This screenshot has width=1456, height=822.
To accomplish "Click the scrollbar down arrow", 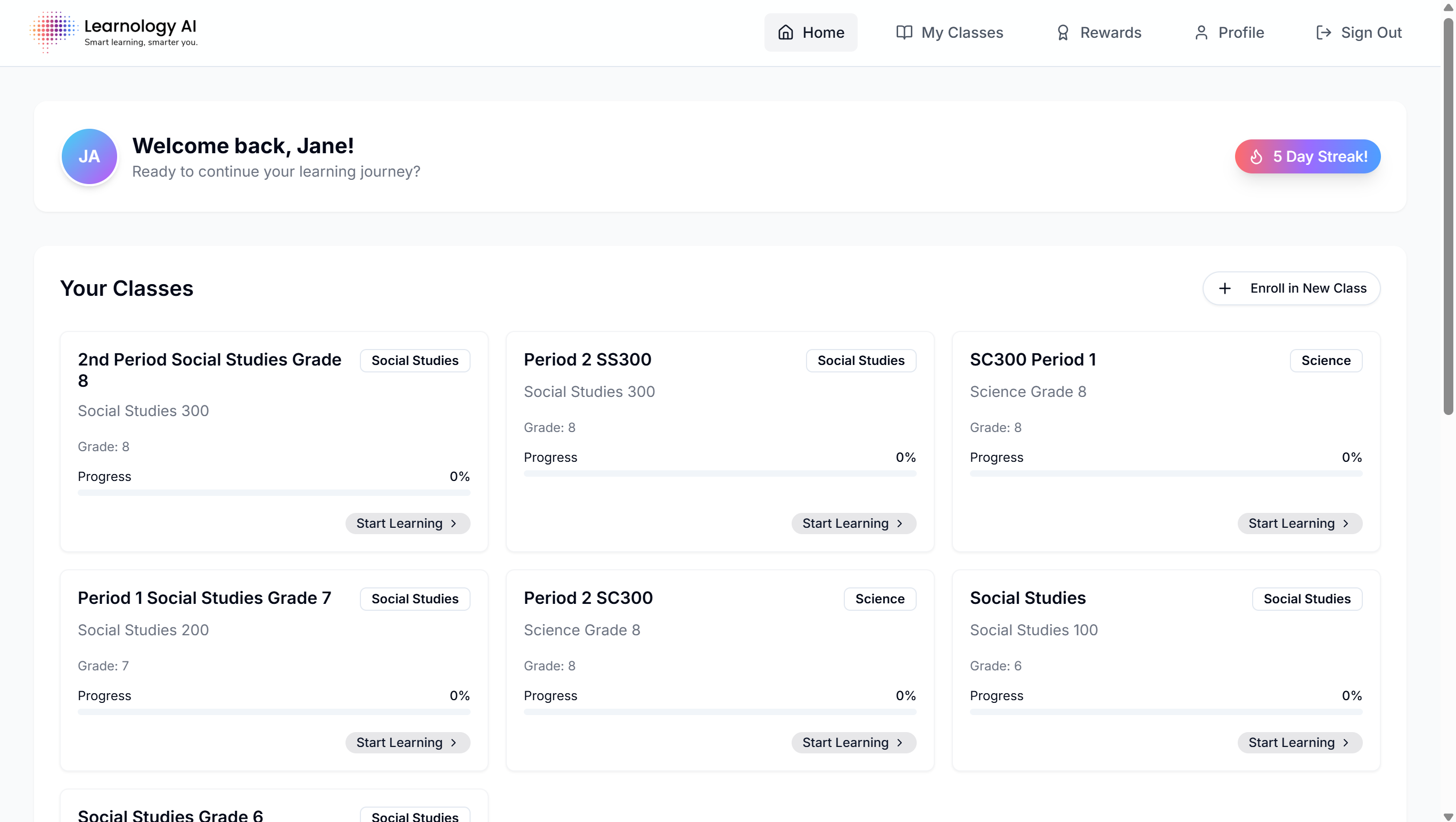I will pos(1448,816).
